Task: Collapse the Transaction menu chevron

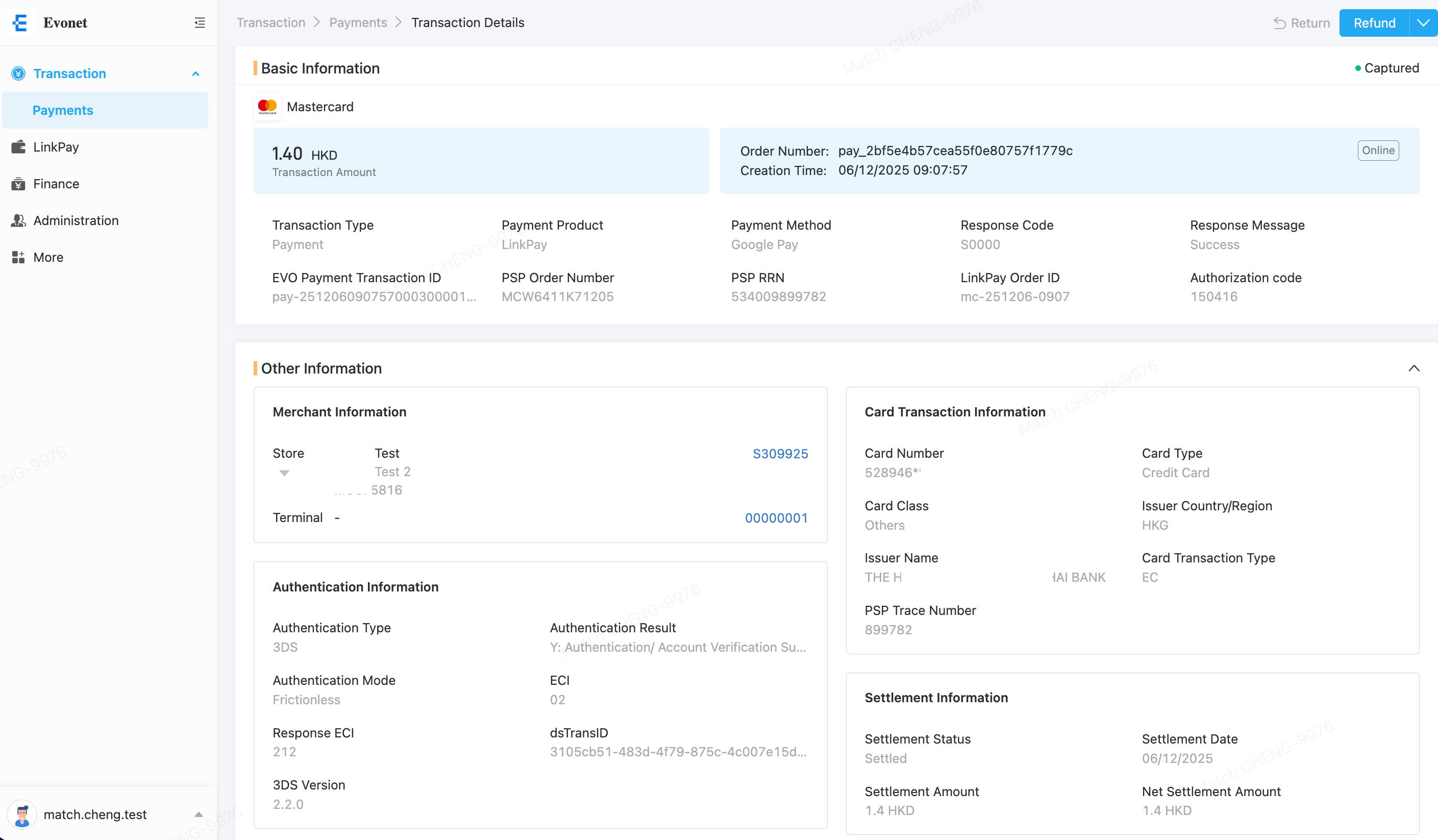Action: click(x=196, y=73)
